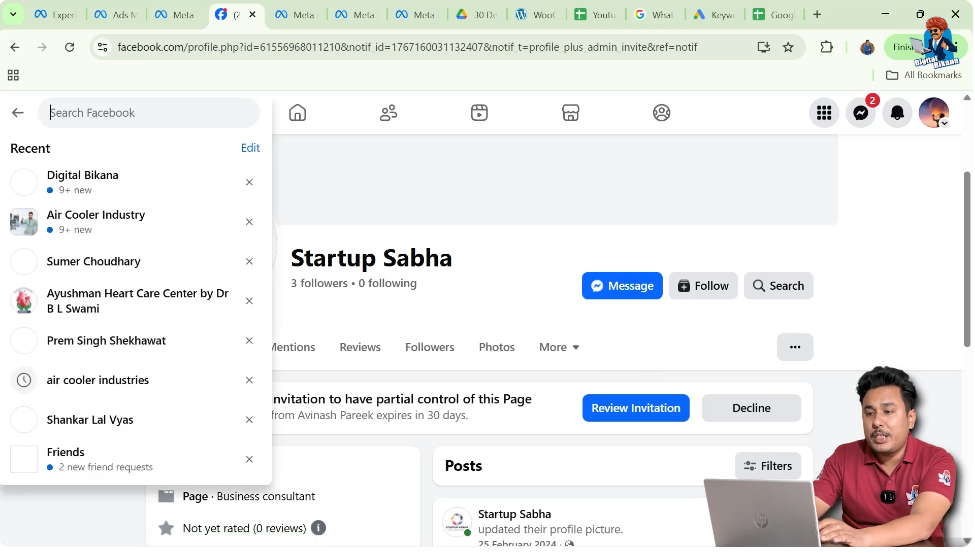Click the address bar URL
This screenshot has width=975, height=553.
click(407, 47)
